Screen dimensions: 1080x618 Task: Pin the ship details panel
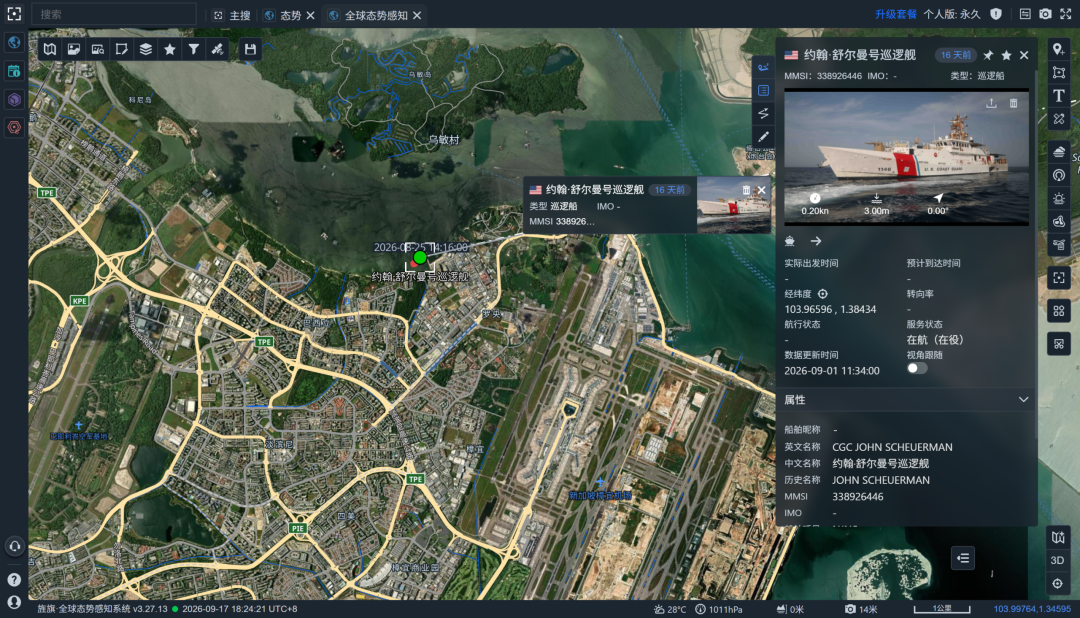coord(988,55)
